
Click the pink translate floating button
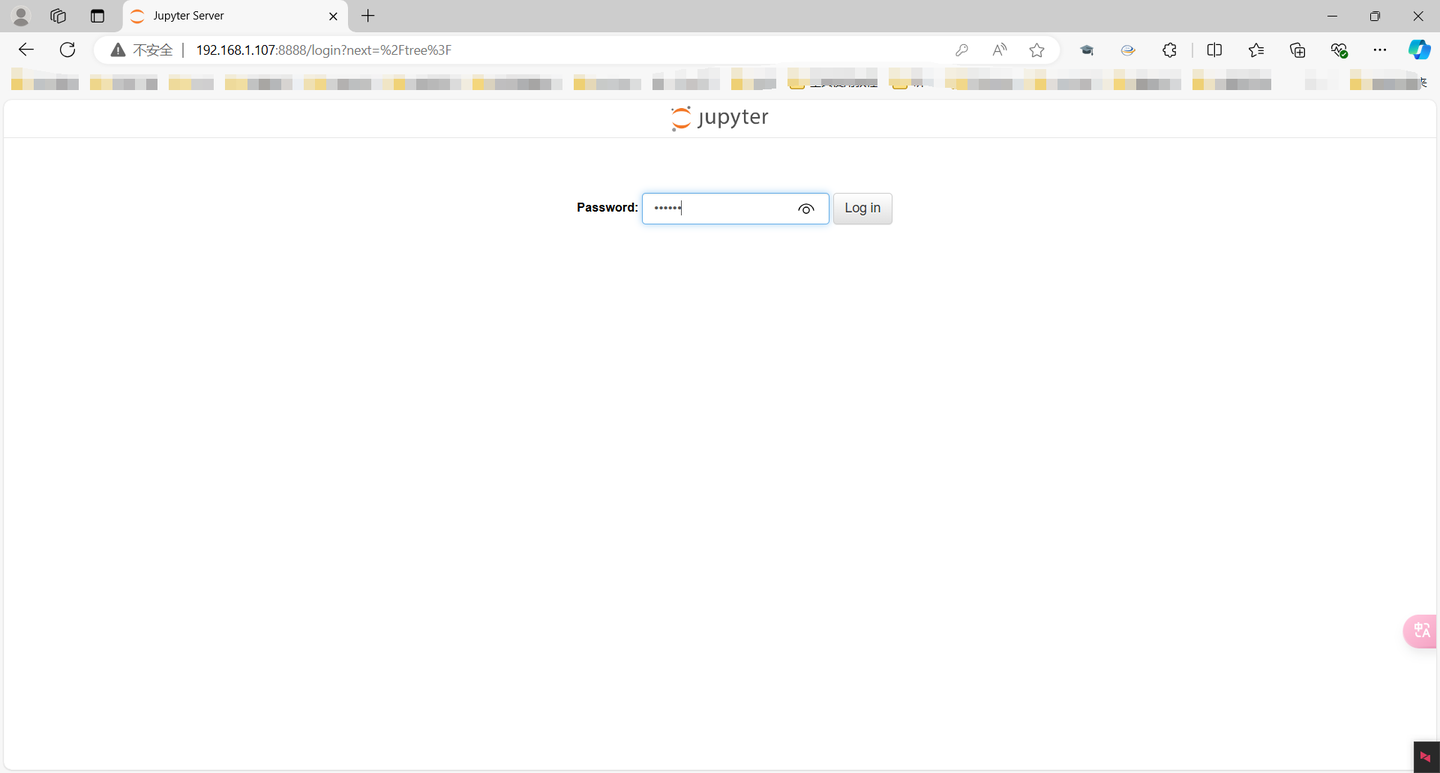coord(1420,631)
